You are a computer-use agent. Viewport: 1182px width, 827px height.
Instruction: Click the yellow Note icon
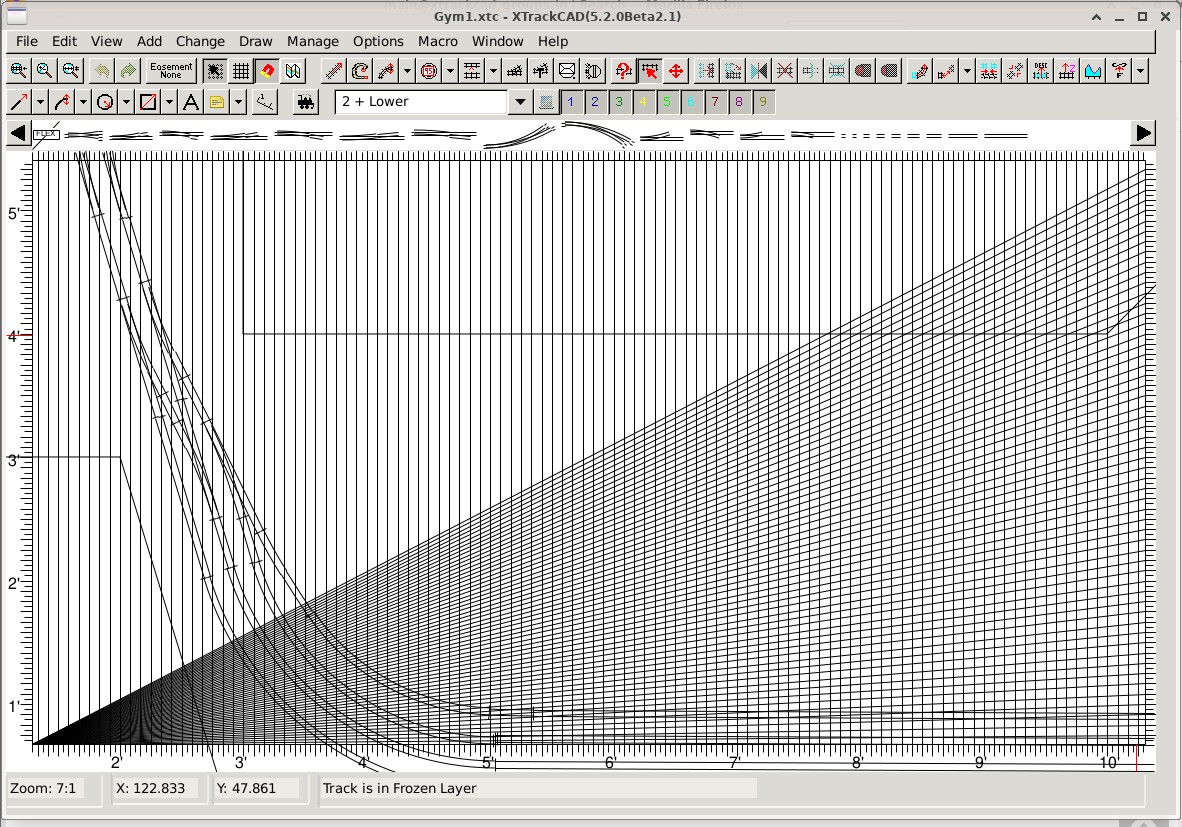click(x=216, y=102)
